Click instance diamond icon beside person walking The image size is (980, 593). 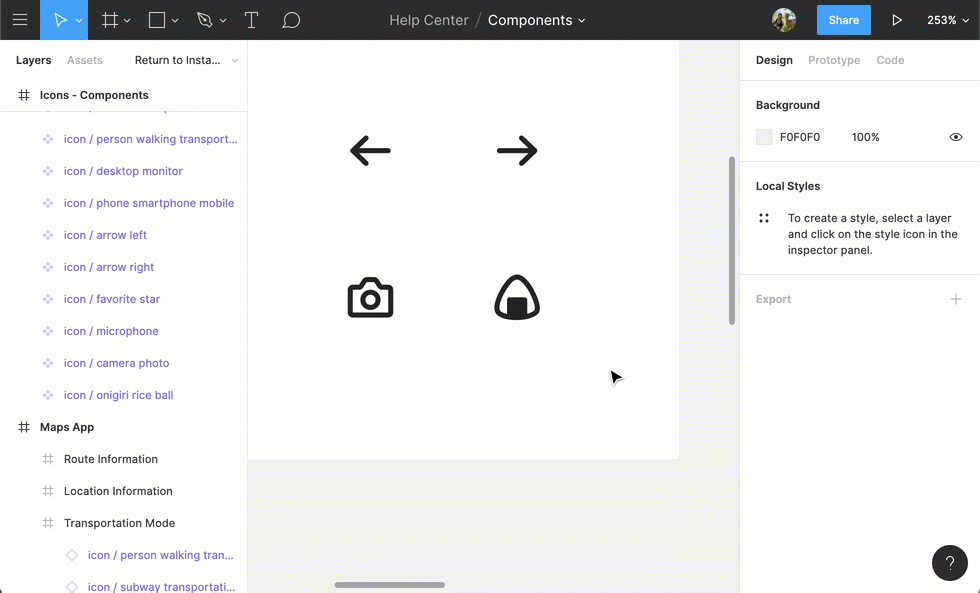[72, 555]
